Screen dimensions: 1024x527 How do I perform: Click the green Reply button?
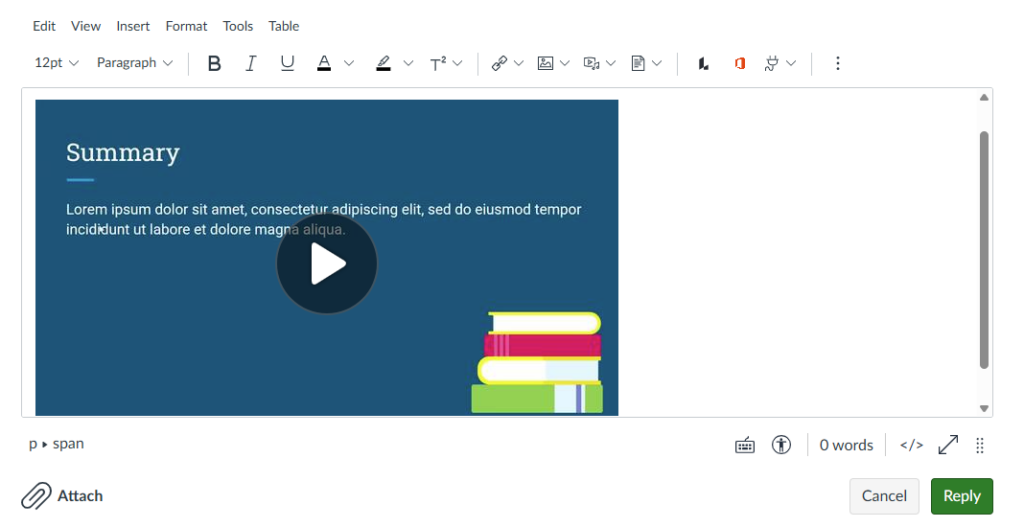pos(961,496)
